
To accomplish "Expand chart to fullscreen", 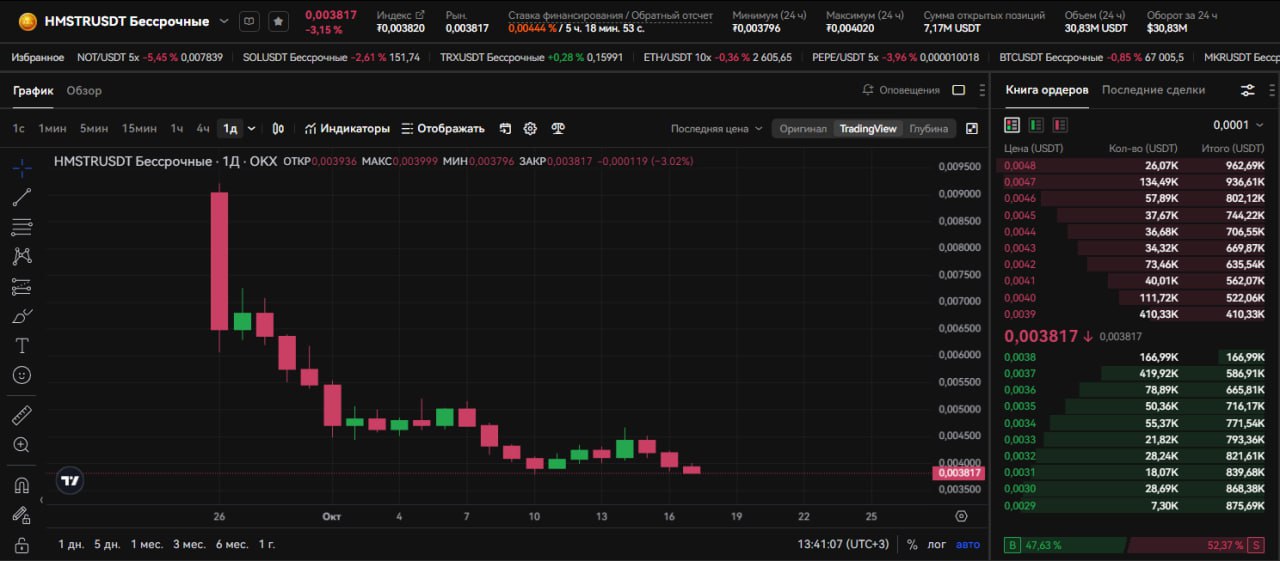I will pos(972,129).
